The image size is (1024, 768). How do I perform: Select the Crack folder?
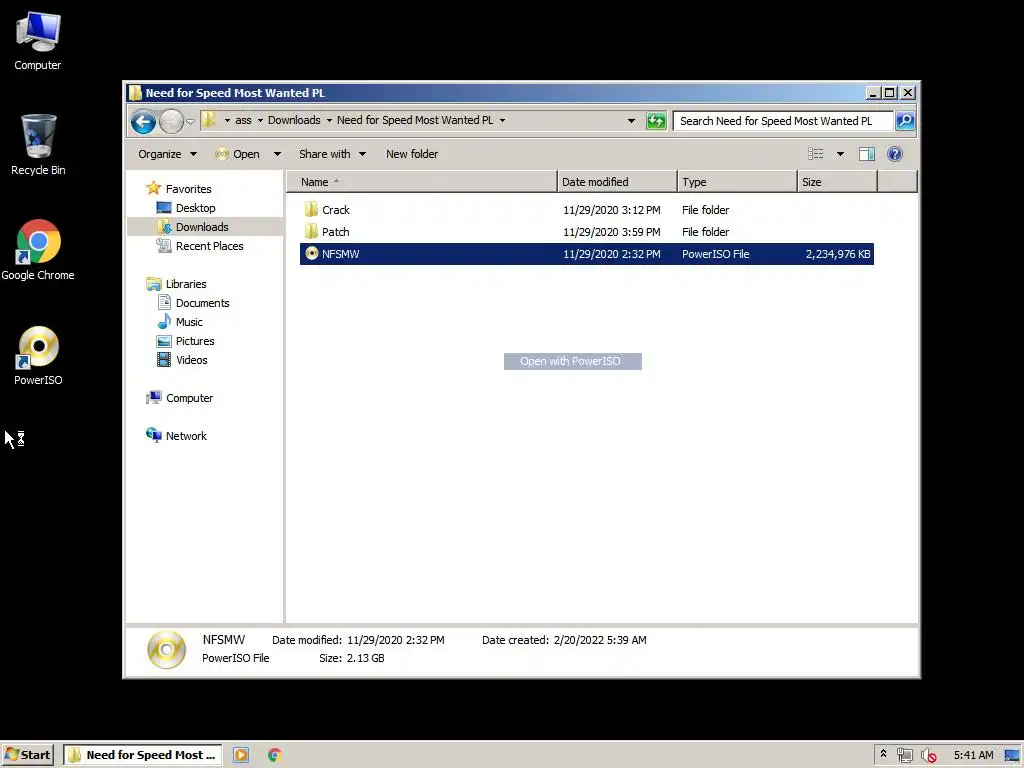click(336, 210)
